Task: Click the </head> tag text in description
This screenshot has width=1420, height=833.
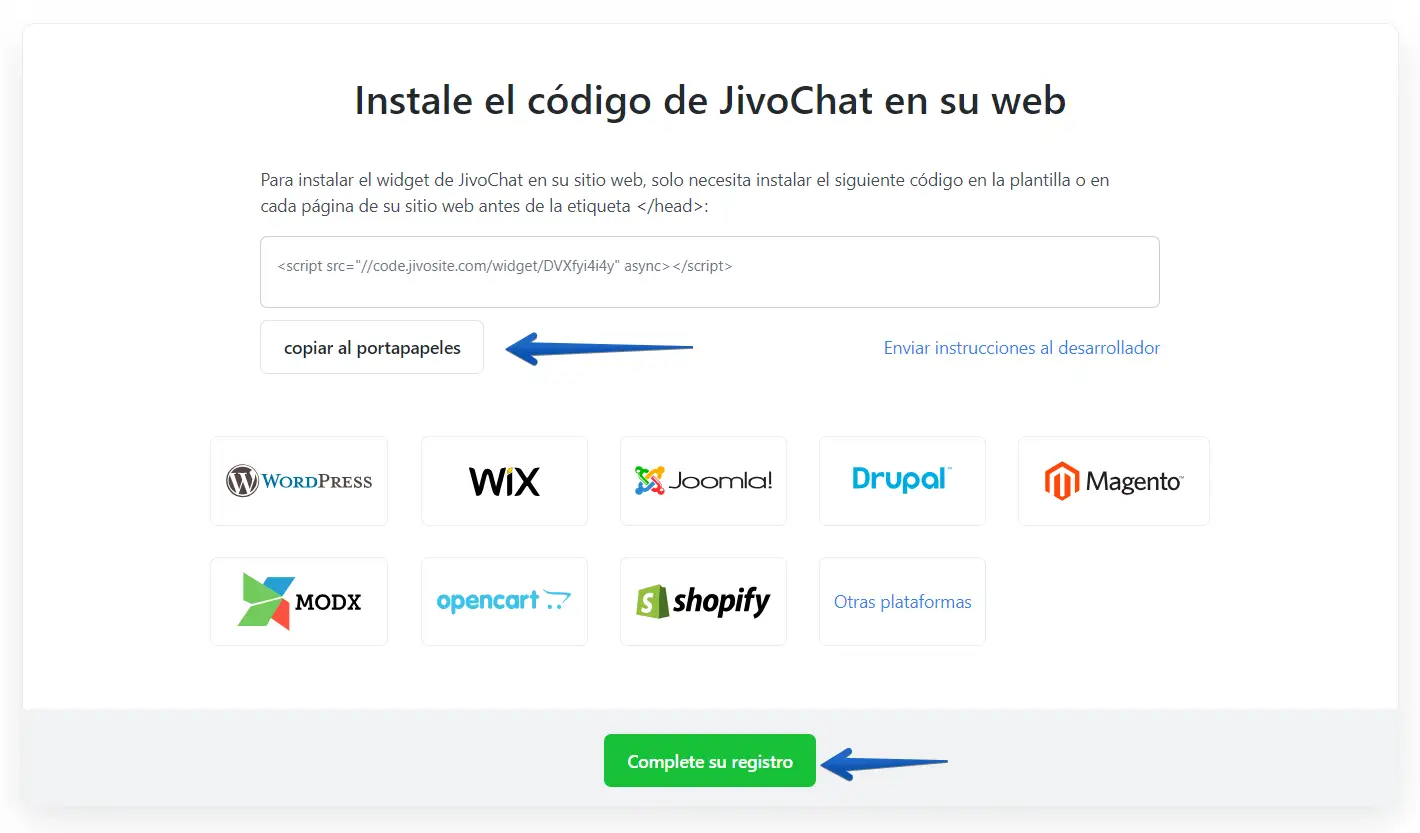Action: click(x=670, y=206)
